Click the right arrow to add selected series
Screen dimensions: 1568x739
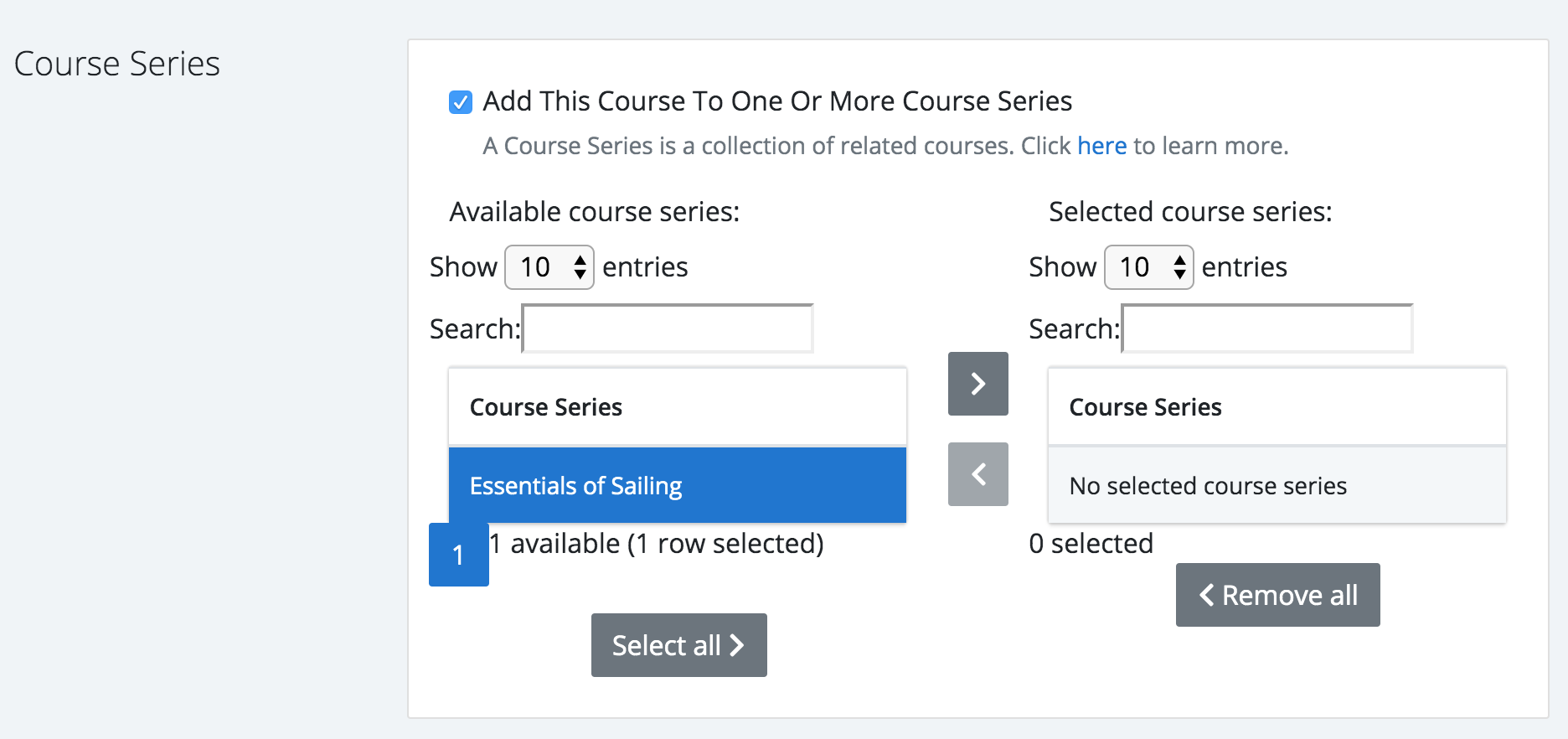[x=977, y=384]
